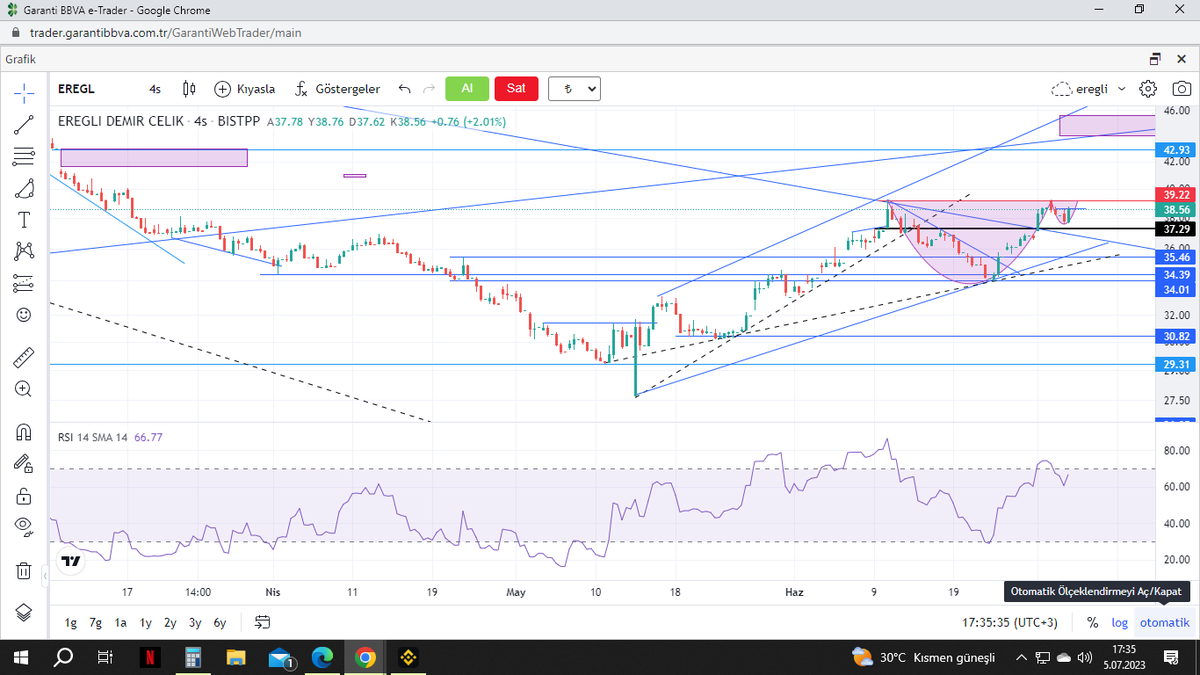Click the EREGLI DEMIR CELIK chart title
Image resolution: width=1200 pixels, height=675 pixels.
[x=121, y=121]
